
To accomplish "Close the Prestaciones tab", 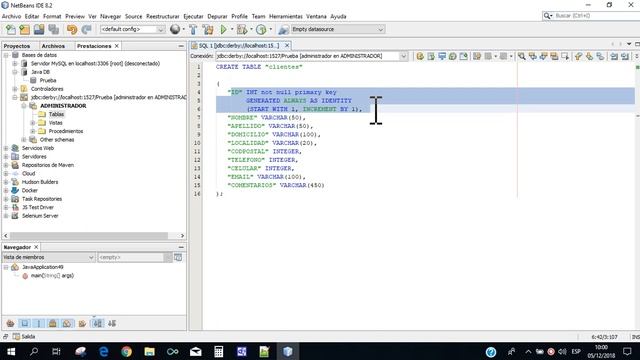I will pos(117,46).
